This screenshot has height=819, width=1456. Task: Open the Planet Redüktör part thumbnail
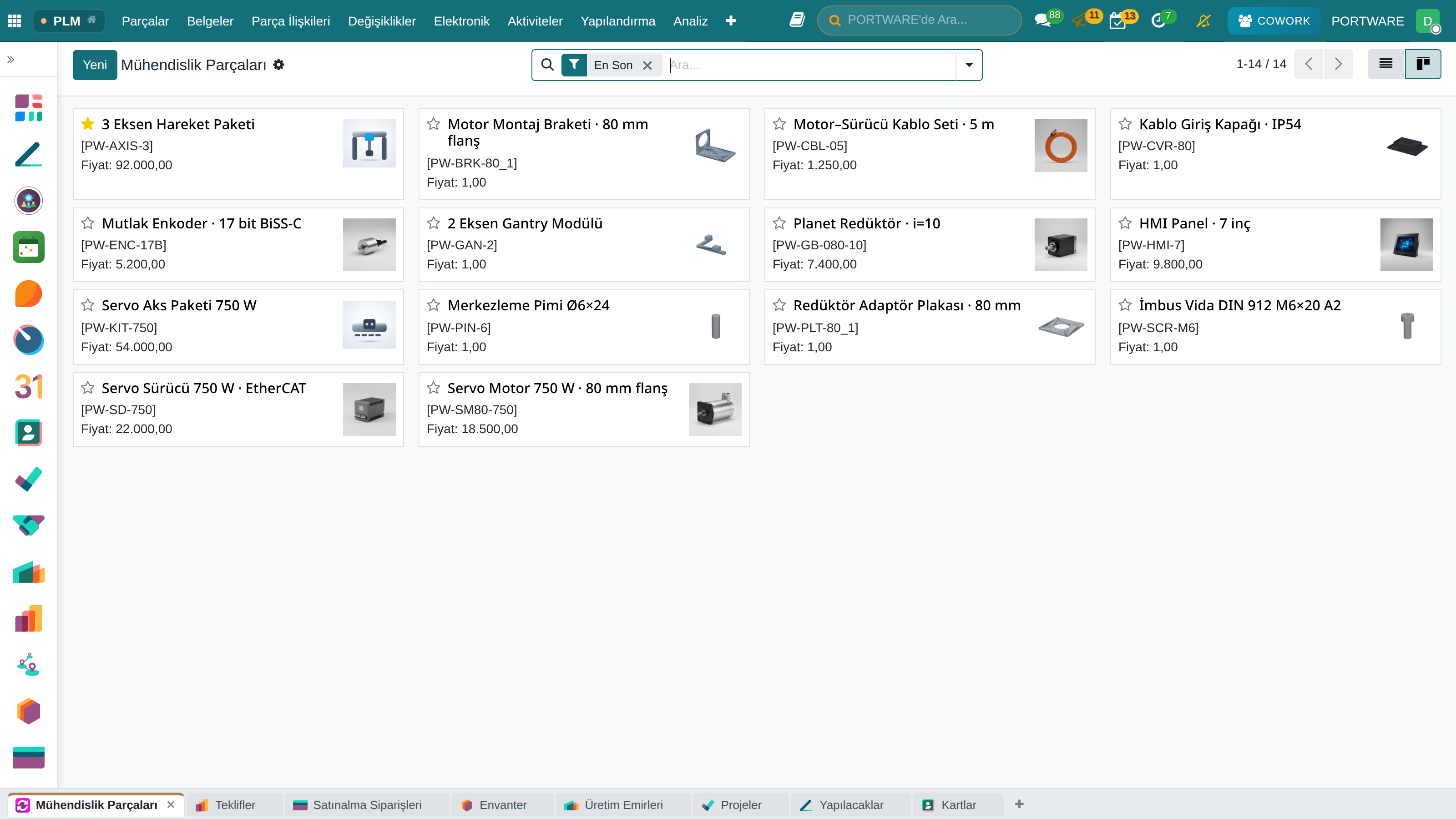pos(1060,245)
